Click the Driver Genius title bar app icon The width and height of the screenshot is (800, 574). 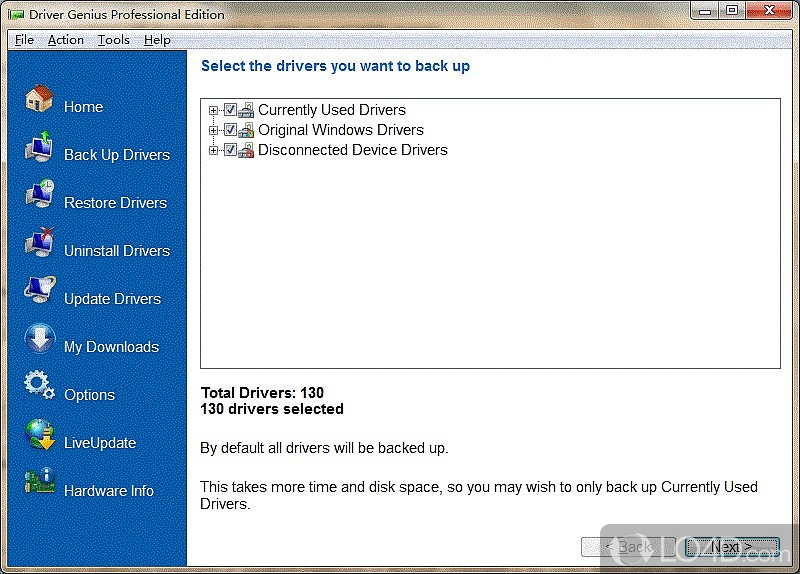pyautogui.click(x=16, y=14)
